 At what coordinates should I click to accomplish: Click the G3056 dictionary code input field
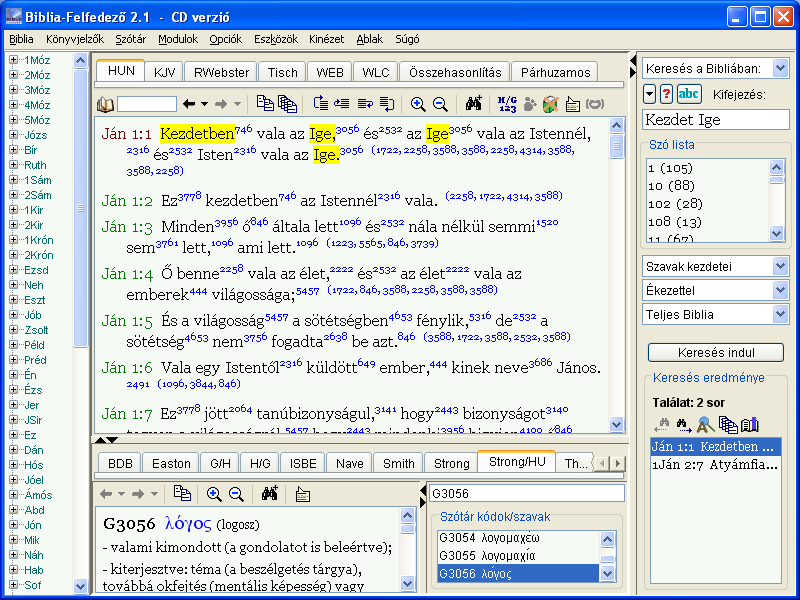coord(527,493)
